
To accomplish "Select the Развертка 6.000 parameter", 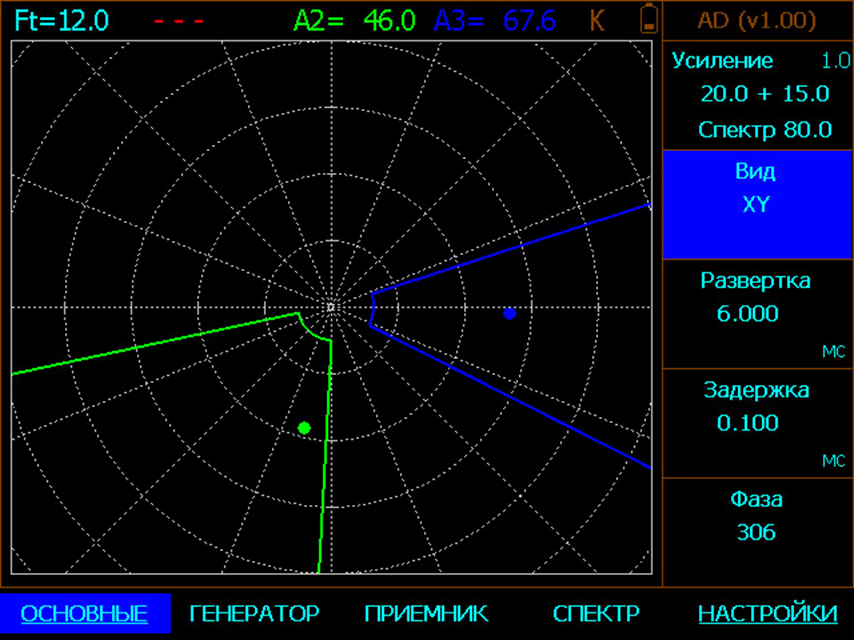I will [x=756, y=313].
